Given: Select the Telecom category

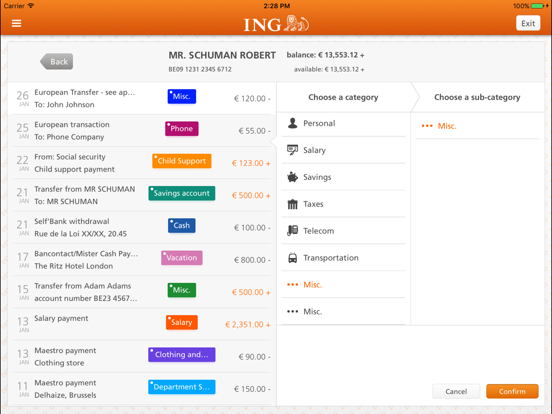Looking at the screenshot, I should point(344,231).
